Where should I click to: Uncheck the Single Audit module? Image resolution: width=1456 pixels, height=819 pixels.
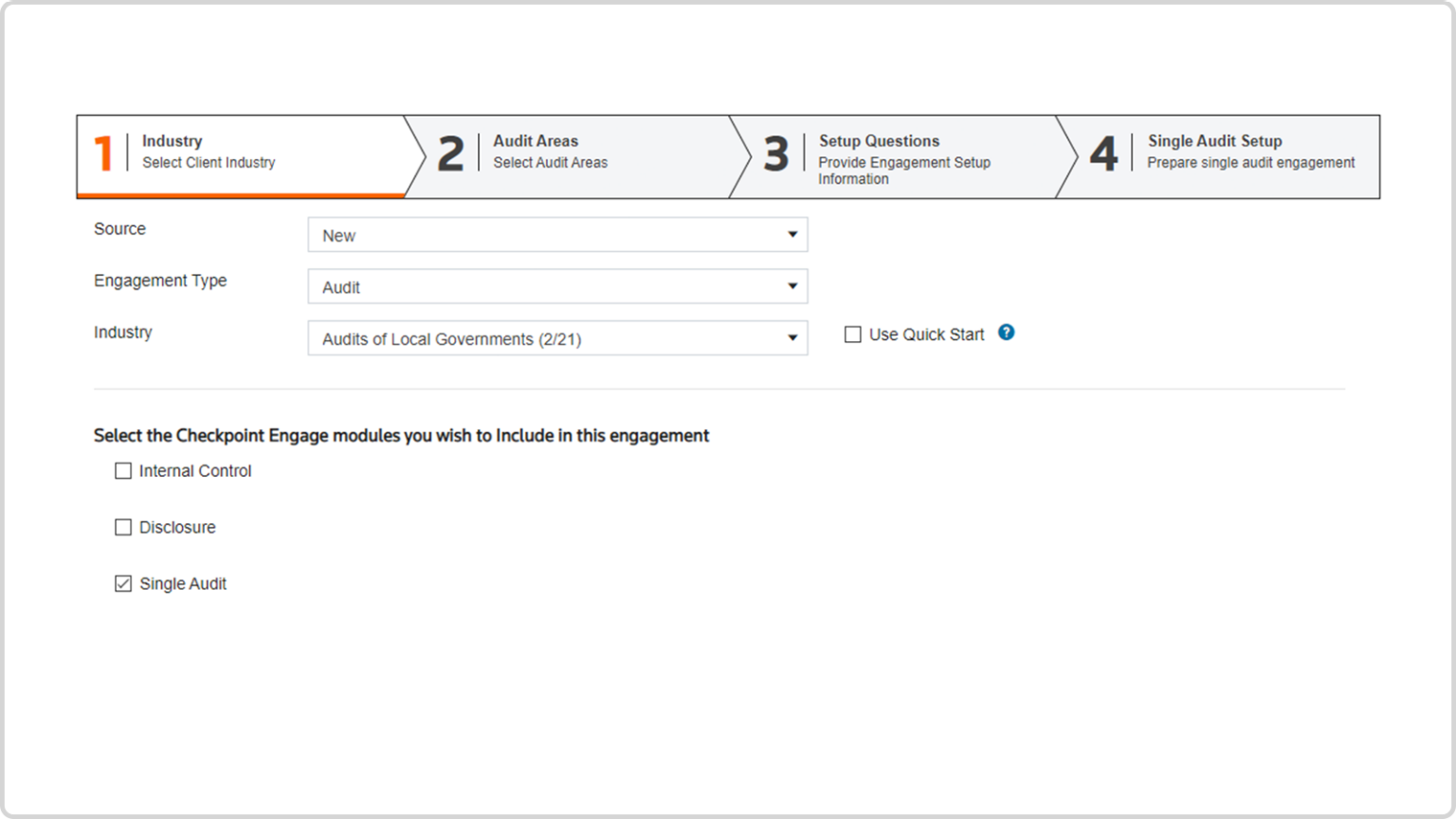coord(123,584)
